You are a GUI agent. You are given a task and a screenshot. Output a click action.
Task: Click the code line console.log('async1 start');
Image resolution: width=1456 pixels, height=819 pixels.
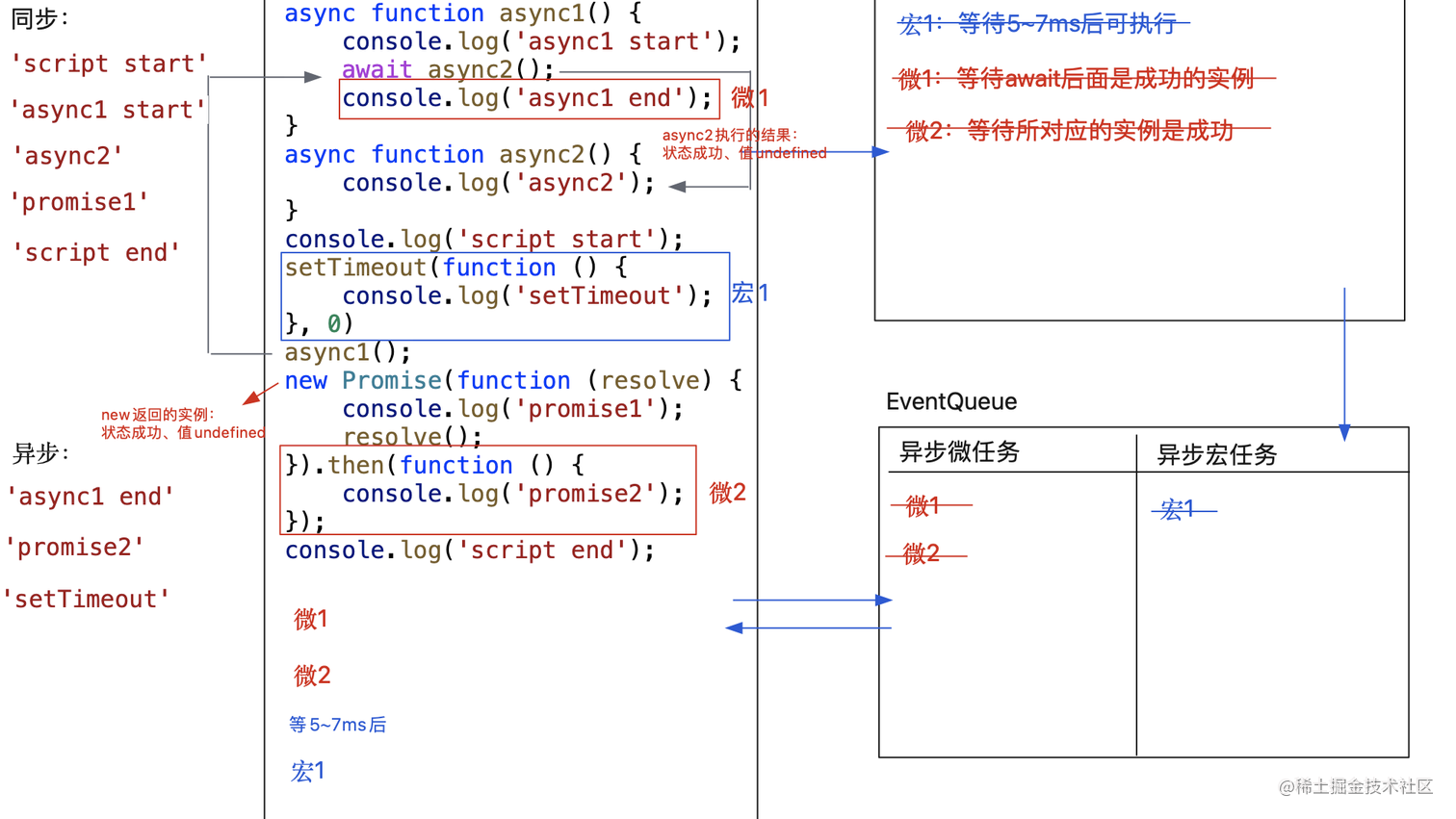[541, 41]
